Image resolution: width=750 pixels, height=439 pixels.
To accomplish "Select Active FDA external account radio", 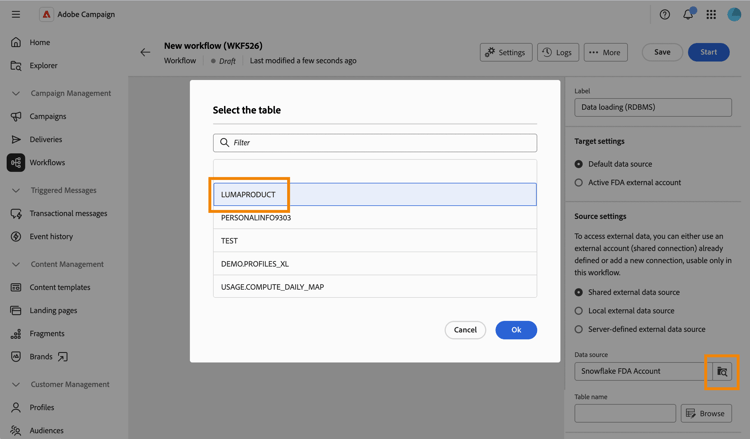I will pos(578,183).
